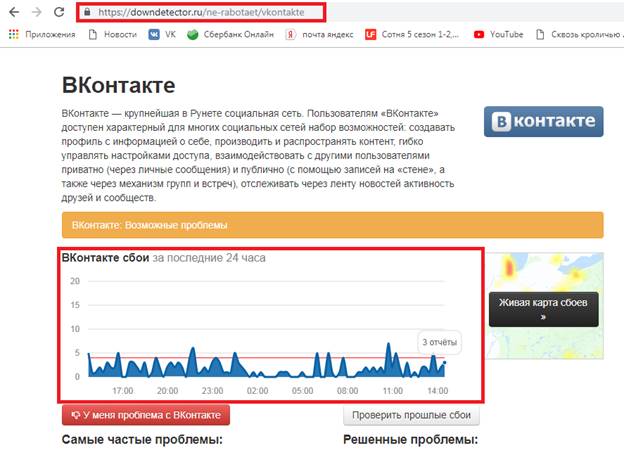
Task: Click the 20 value on chart axis
Action: tap(75, 281)
